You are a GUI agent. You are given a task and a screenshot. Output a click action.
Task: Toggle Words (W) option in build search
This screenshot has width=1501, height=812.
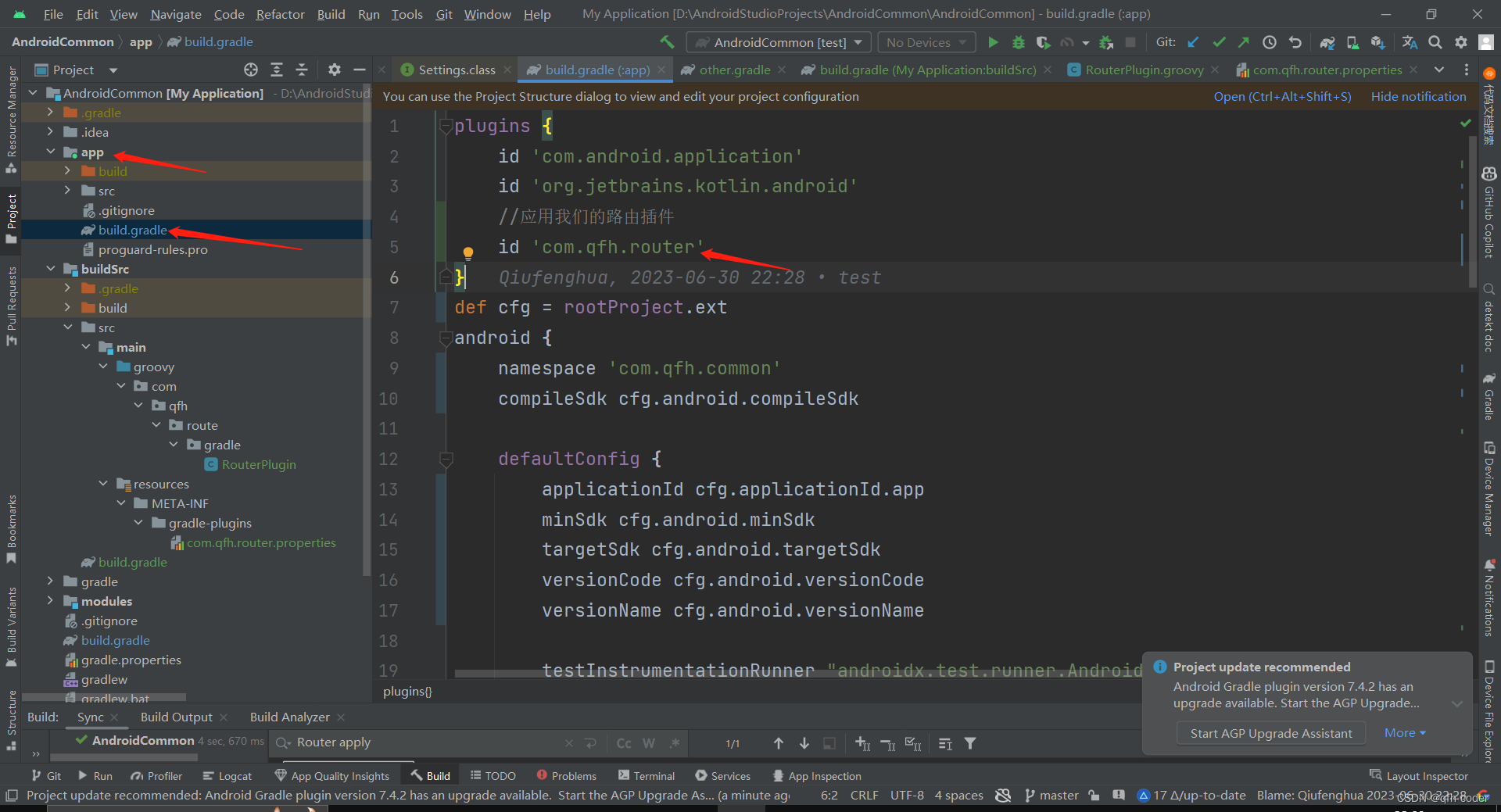(649, 743)
